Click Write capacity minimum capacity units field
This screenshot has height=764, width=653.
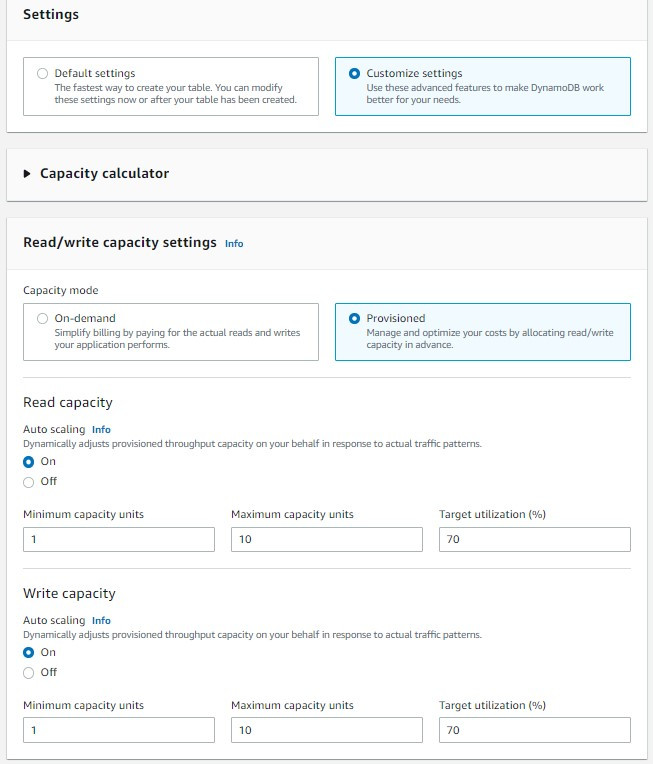pyautogui.click(x=118, y=731)
